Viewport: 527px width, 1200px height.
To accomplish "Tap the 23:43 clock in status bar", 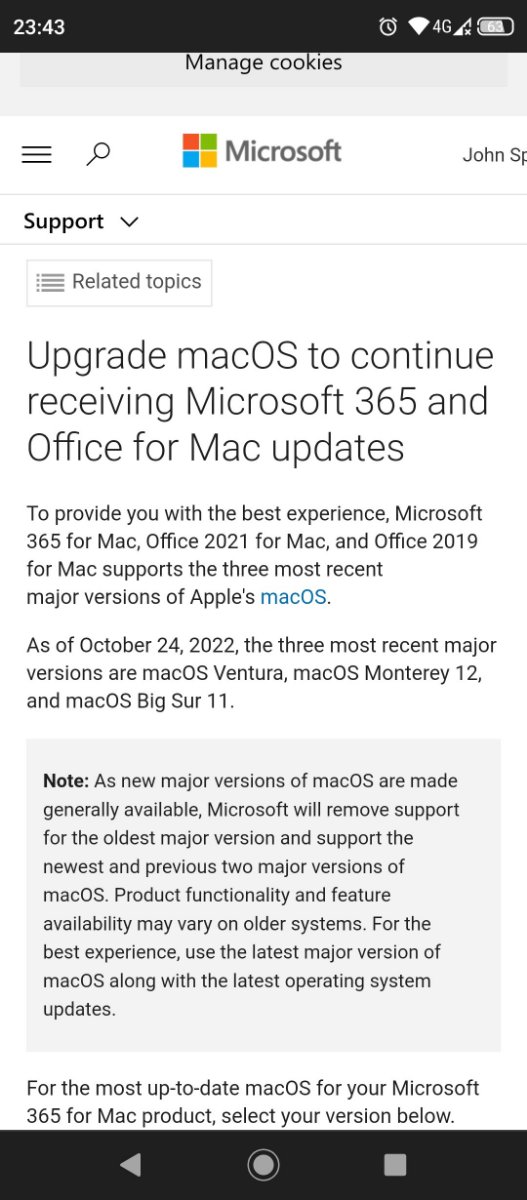I will pos(39,27).
